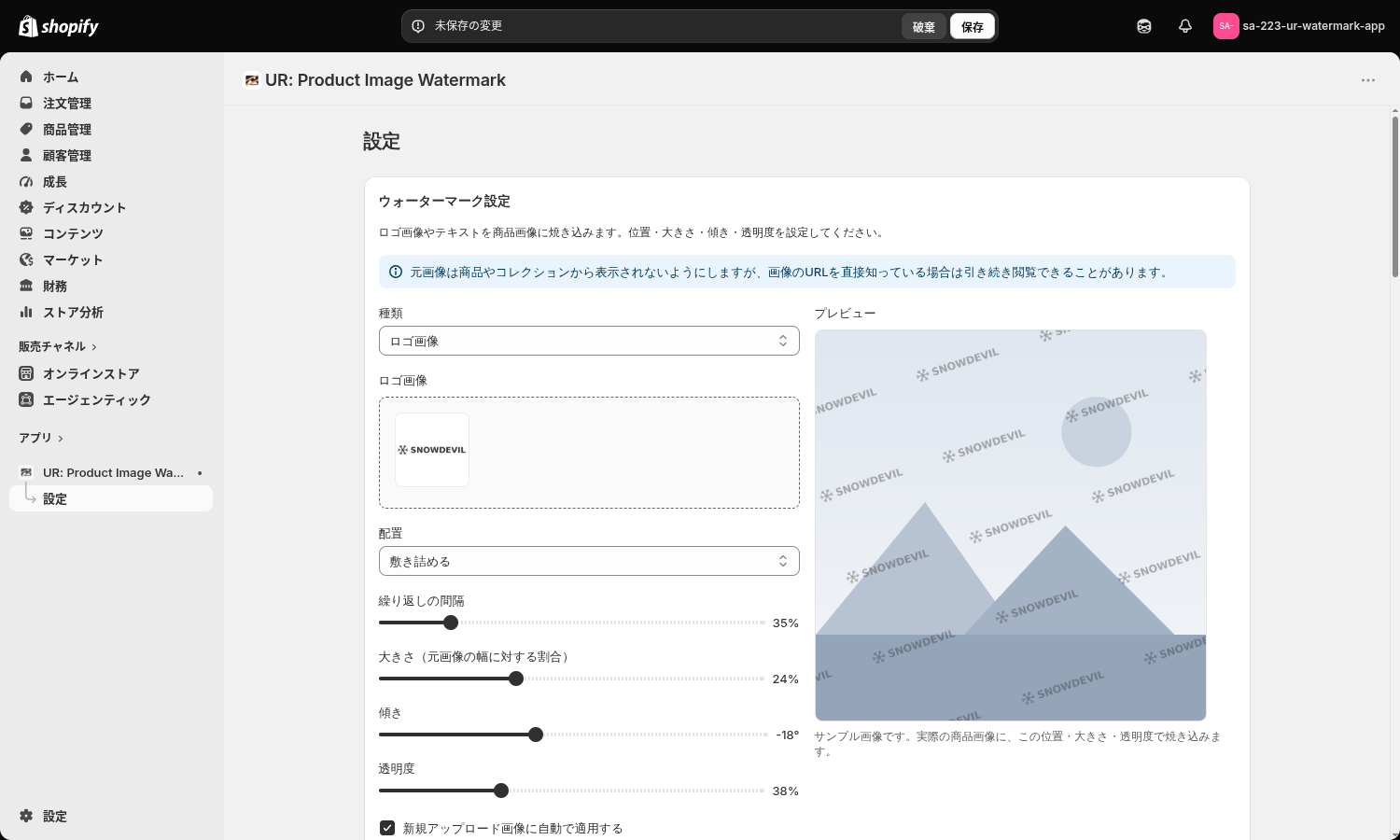The width and height of the screenshot is (1400, 840).
Task: Click the コンテンツ icon
Action: click(x=26, y=233)
